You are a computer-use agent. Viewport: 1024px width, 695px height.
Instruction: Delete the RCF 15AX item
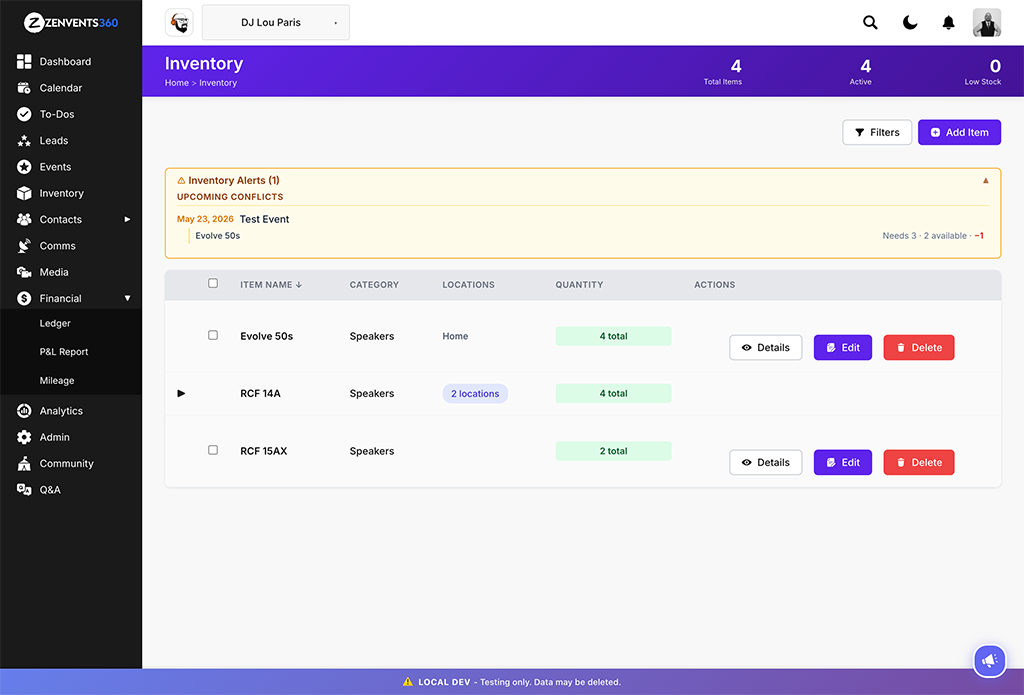tap(919, 462)
